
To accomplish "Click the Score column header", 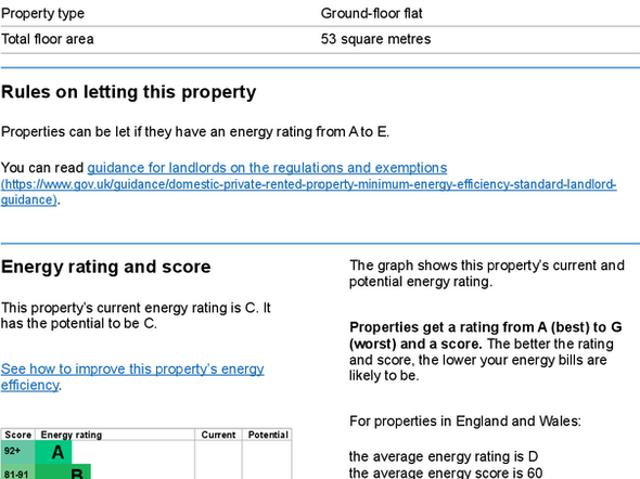I will click(17, 435).
